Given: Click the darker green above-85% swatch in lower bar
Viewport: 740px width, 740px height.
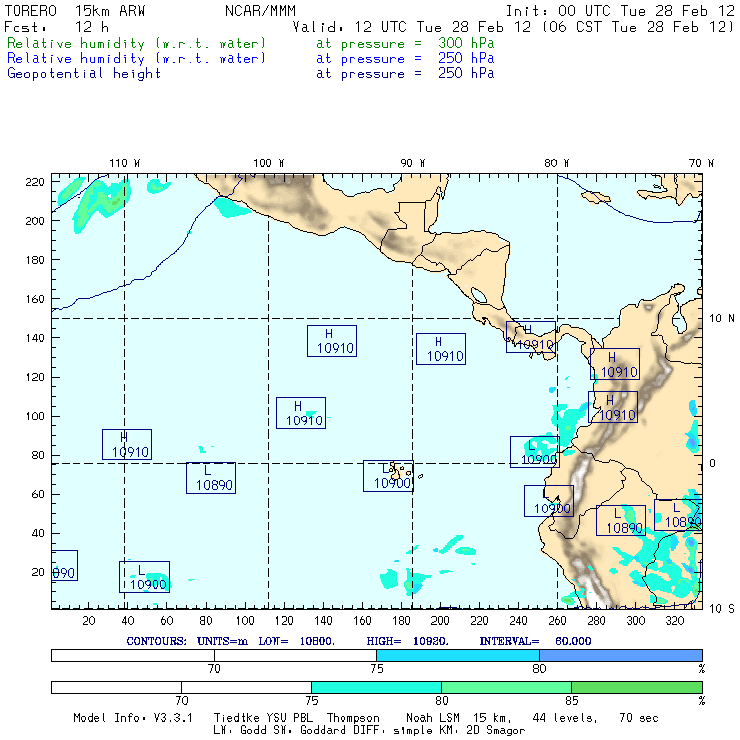Looking at the screenshot, I should [x=637, y=687].
